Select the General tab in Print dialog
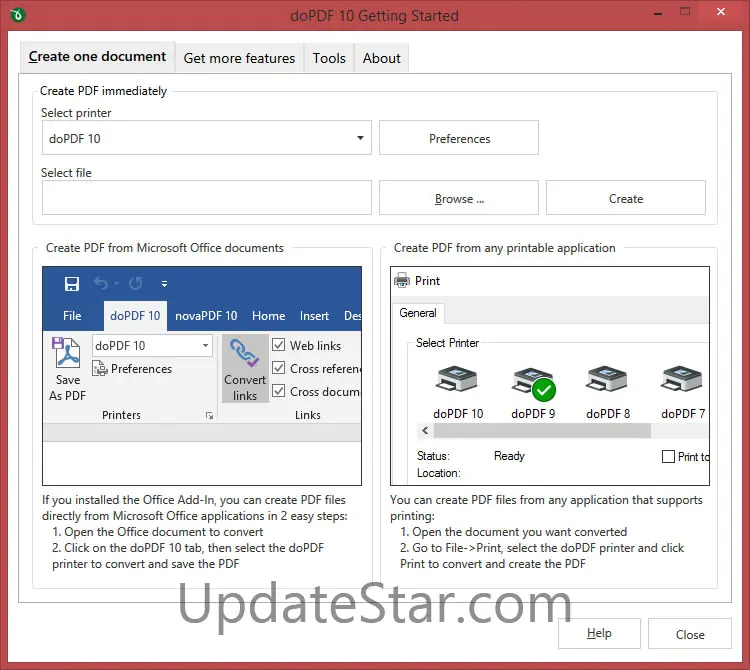This screenshot has width=750, height=670. 418,313
